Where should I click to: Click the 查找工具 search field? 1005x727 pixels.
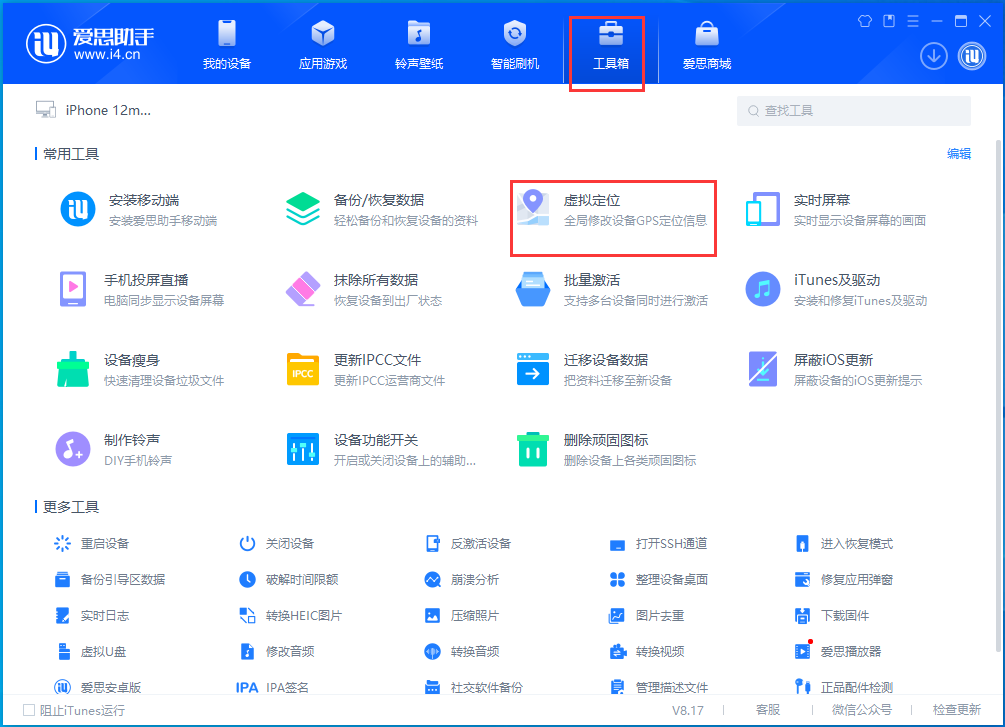pyautogui.click(x=855, y=110)
